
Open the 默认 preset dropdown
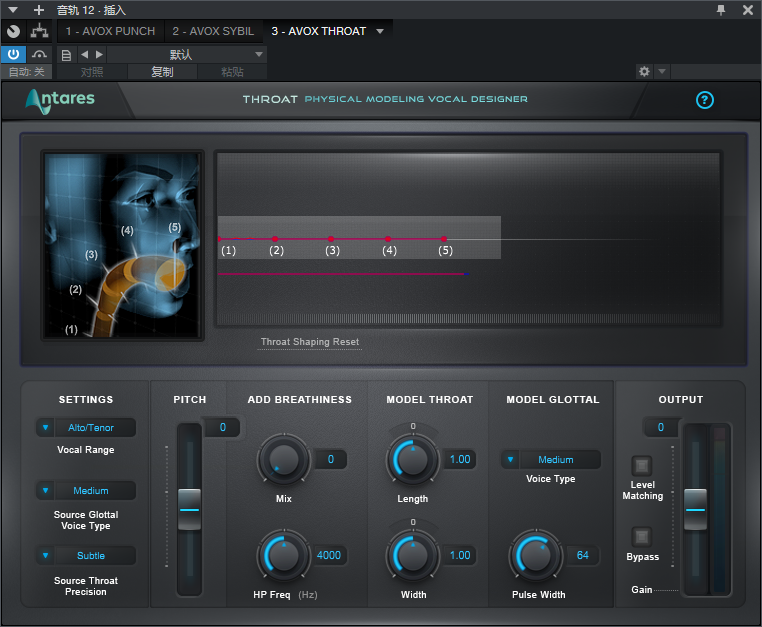[187, 54]
